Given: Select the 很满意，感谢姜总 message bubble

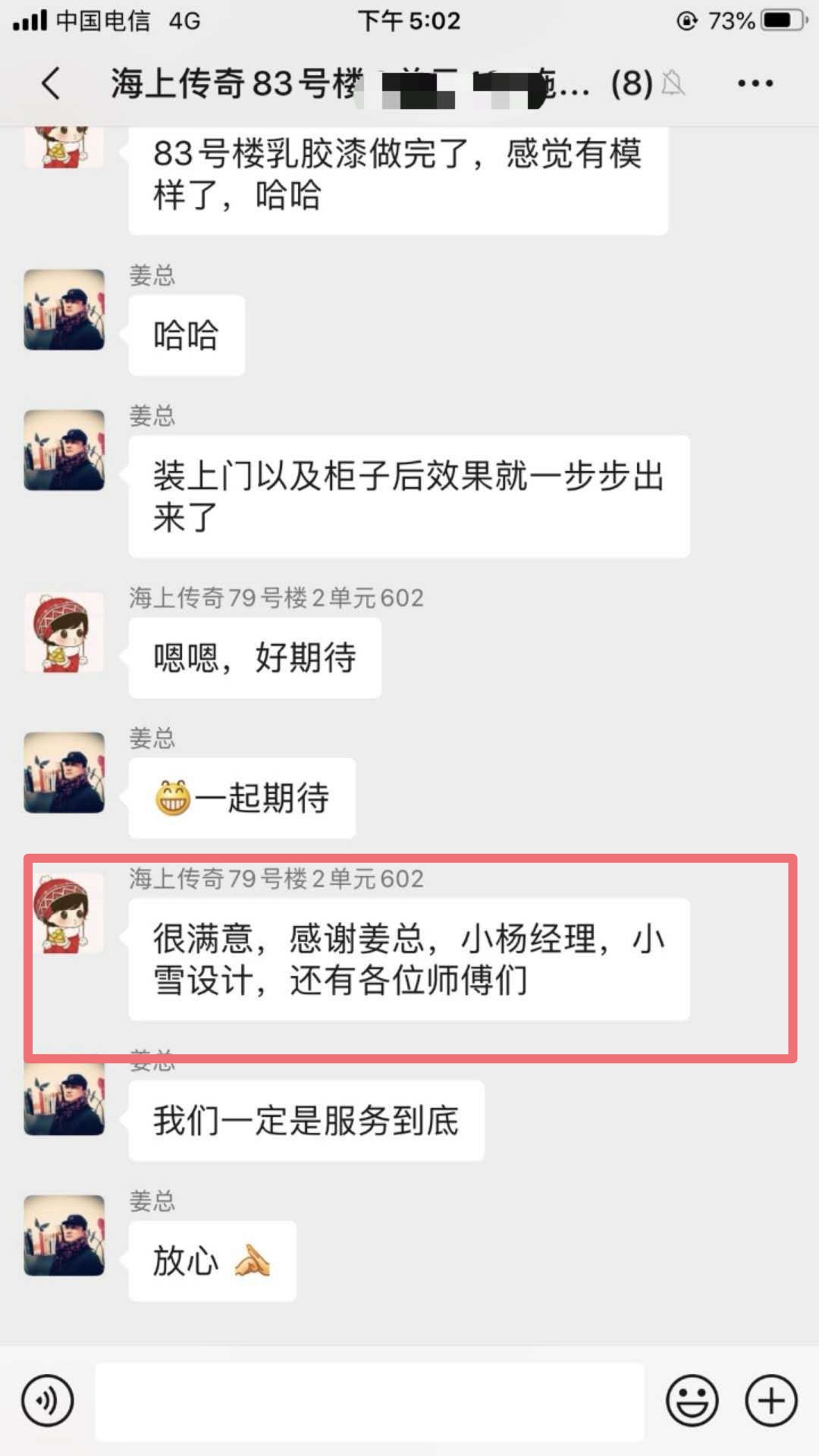Looking at the screenshot, I should pos(409,959).
